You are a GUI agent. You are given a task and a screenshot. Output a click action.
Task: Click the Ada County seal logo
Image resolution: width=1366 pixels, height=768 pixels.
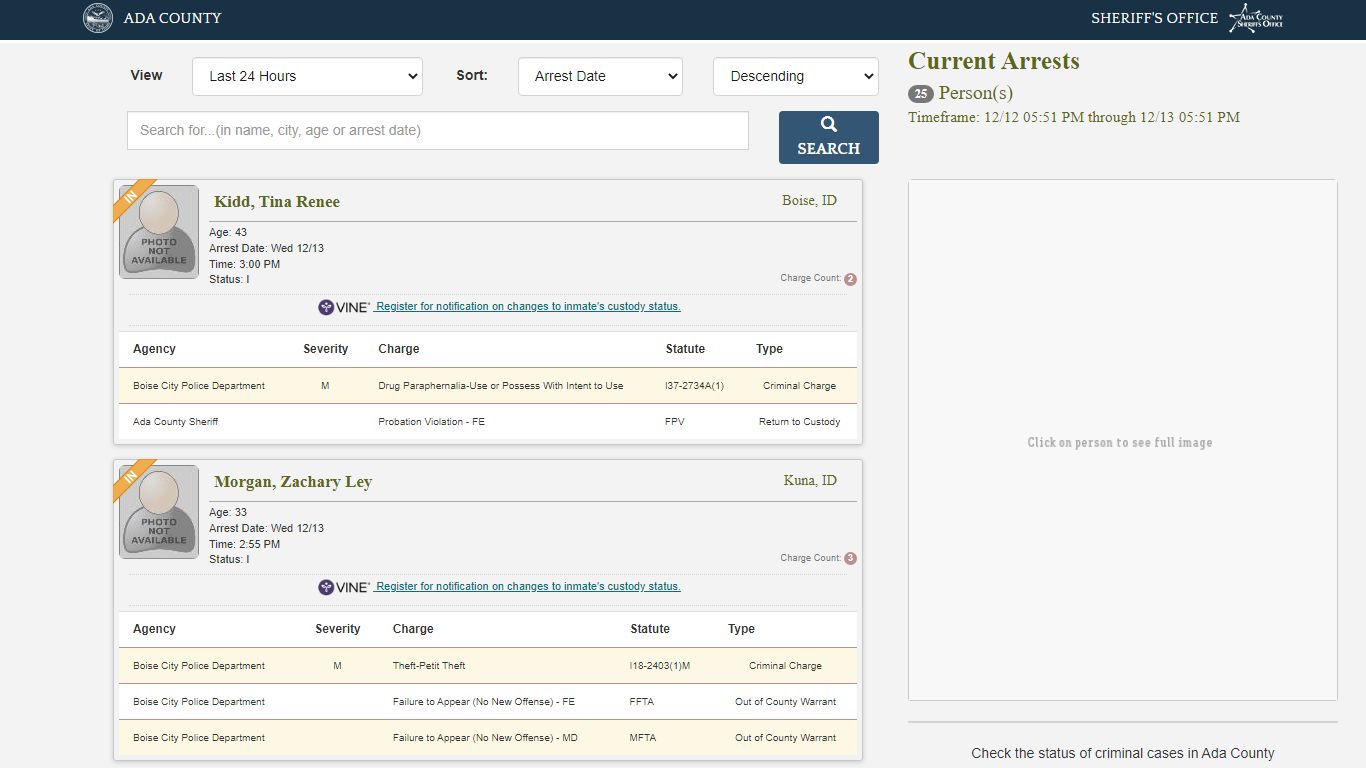98,18
